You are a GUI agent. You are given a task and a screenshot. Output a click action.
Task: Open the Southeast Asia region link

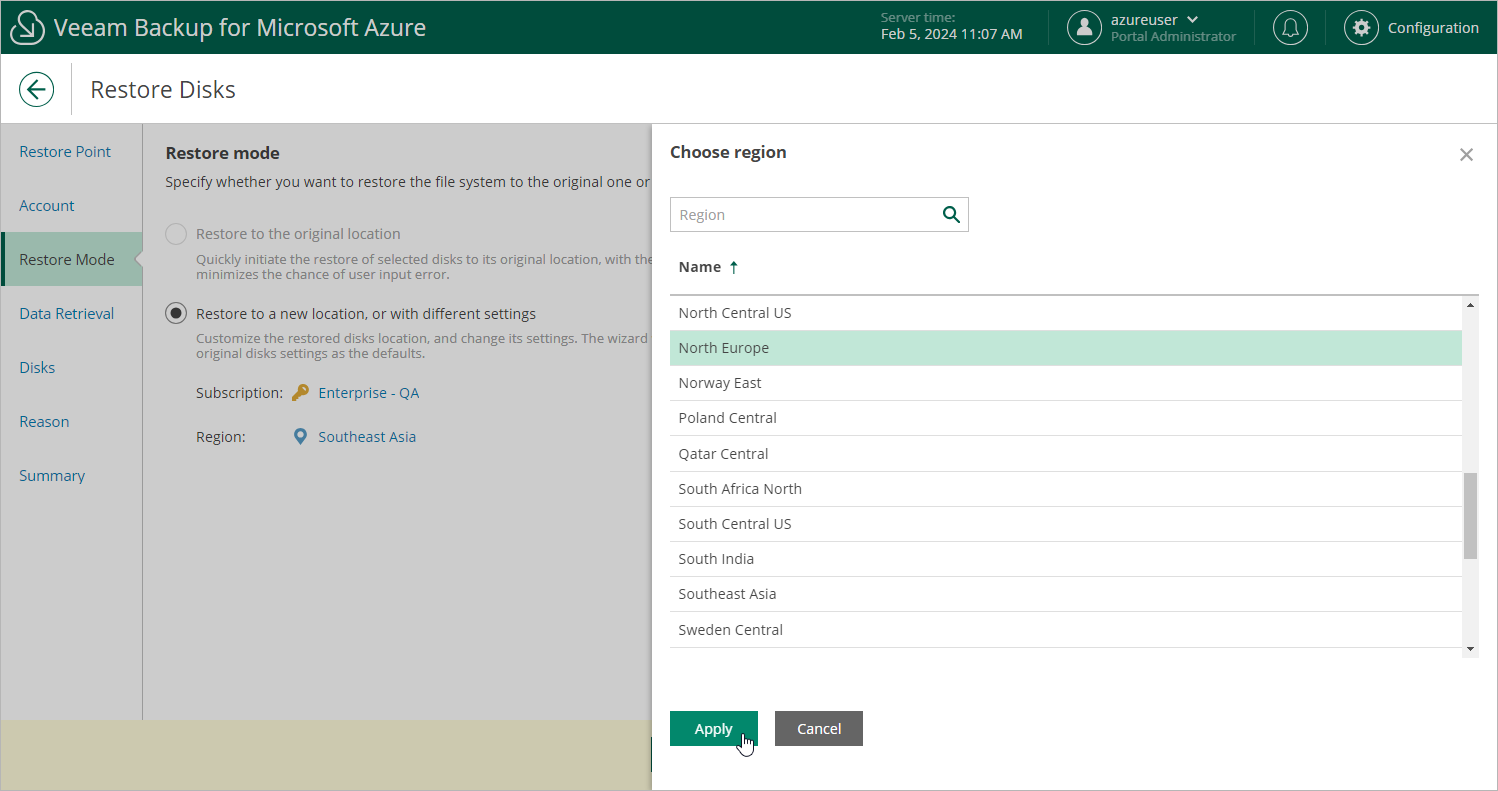[367, 437]
